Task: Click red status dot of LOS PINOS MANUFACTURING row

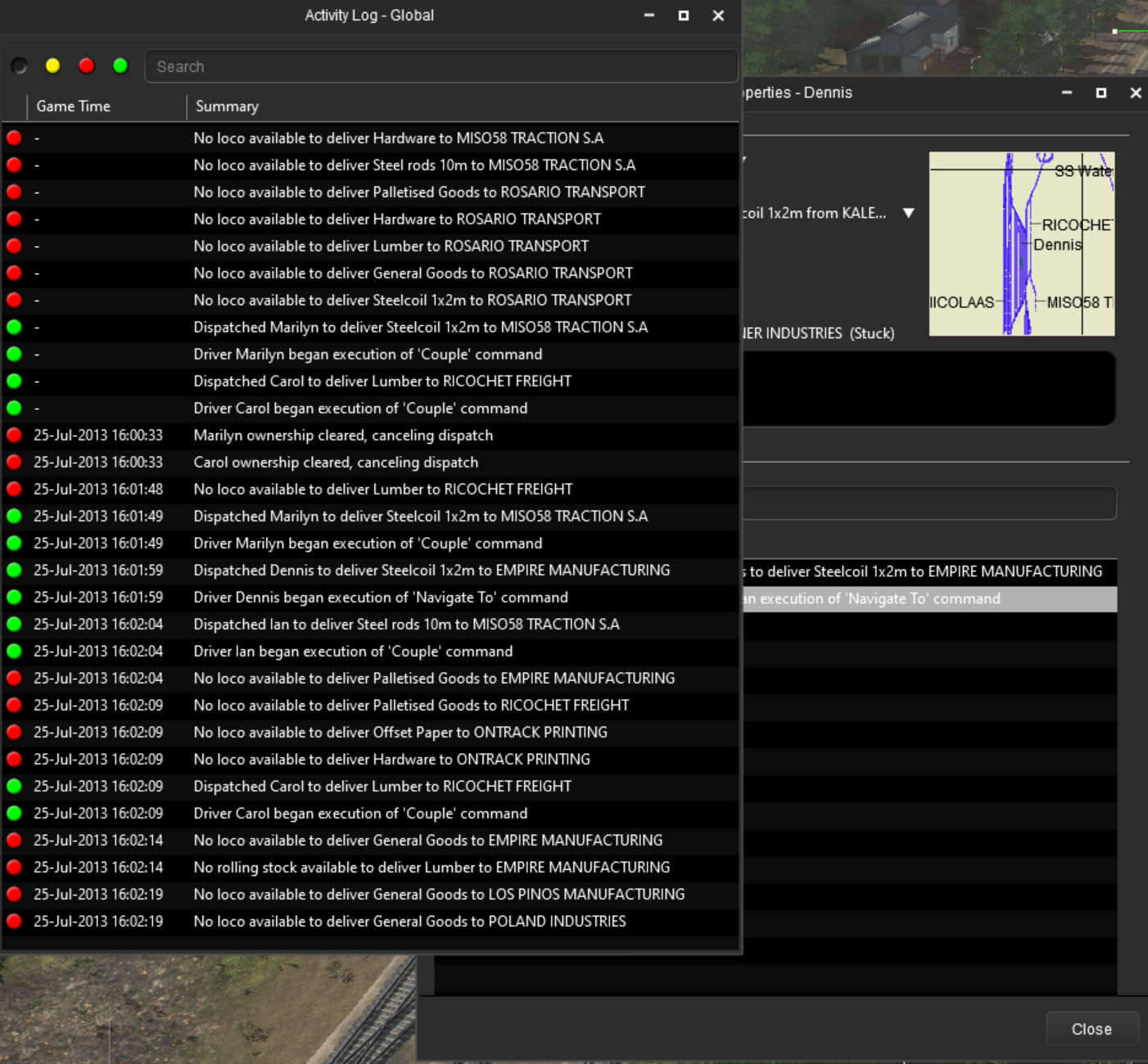Action: 14,895
